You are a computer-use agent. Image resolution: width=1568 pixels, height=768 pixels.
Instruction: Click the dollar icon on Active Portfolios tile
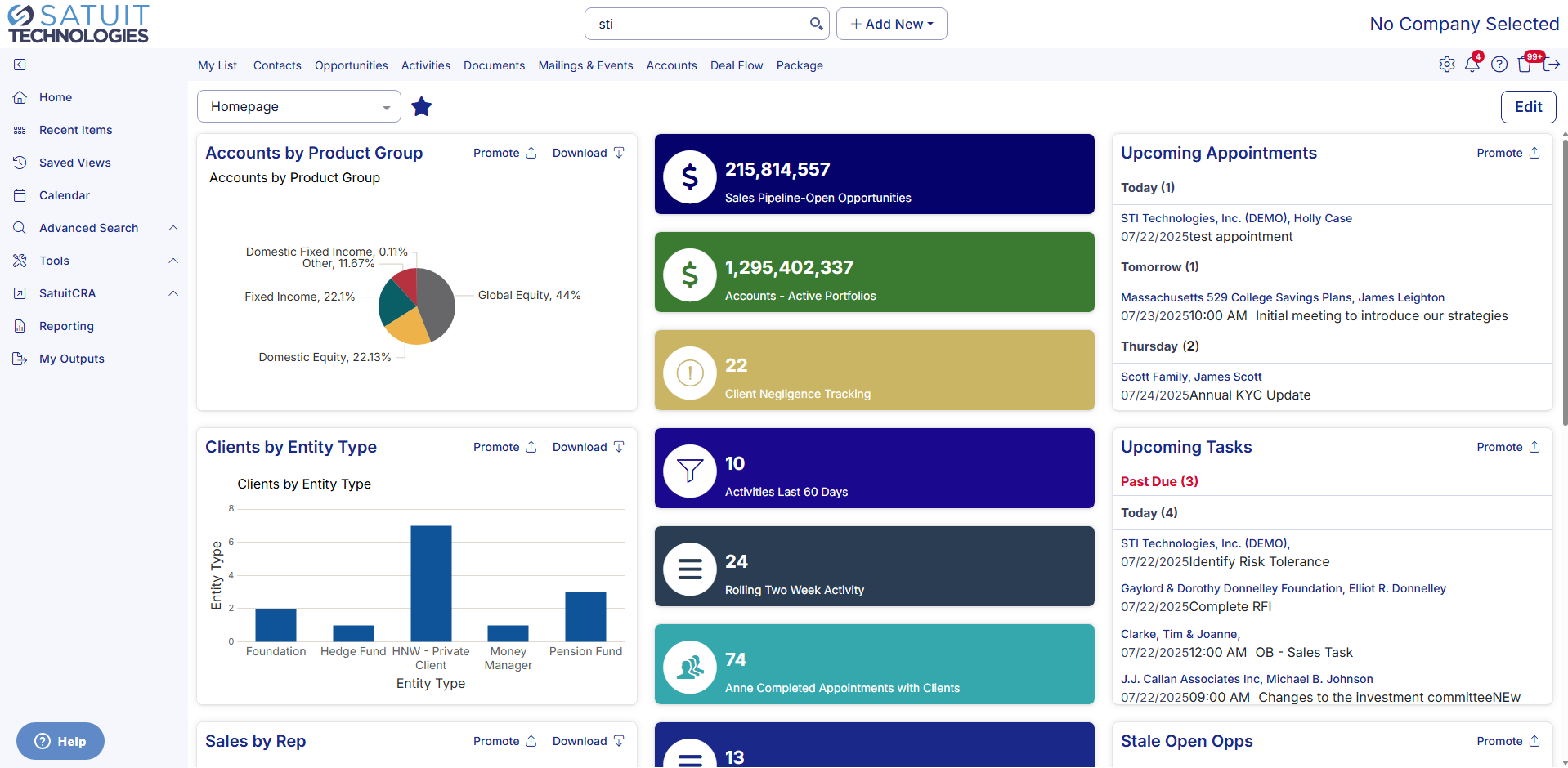690,275
